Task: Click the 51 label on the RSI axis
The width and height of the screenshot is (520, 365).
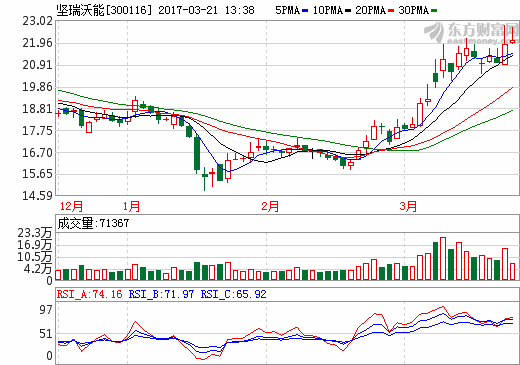Action: pos(46,334)
